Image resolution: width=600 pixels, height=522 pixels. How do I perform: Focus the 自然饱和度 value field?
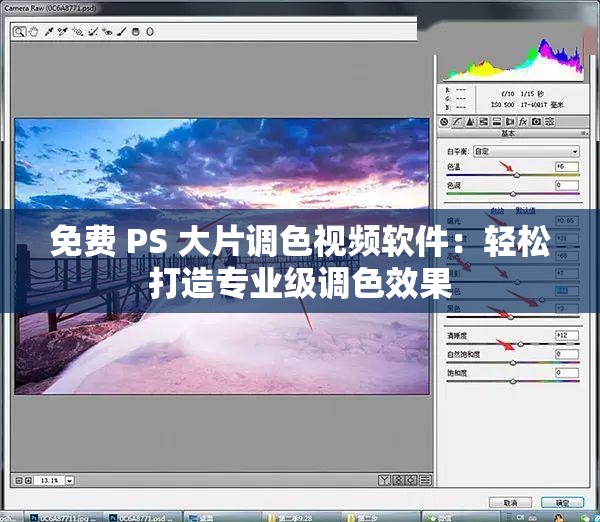(567, 354)
